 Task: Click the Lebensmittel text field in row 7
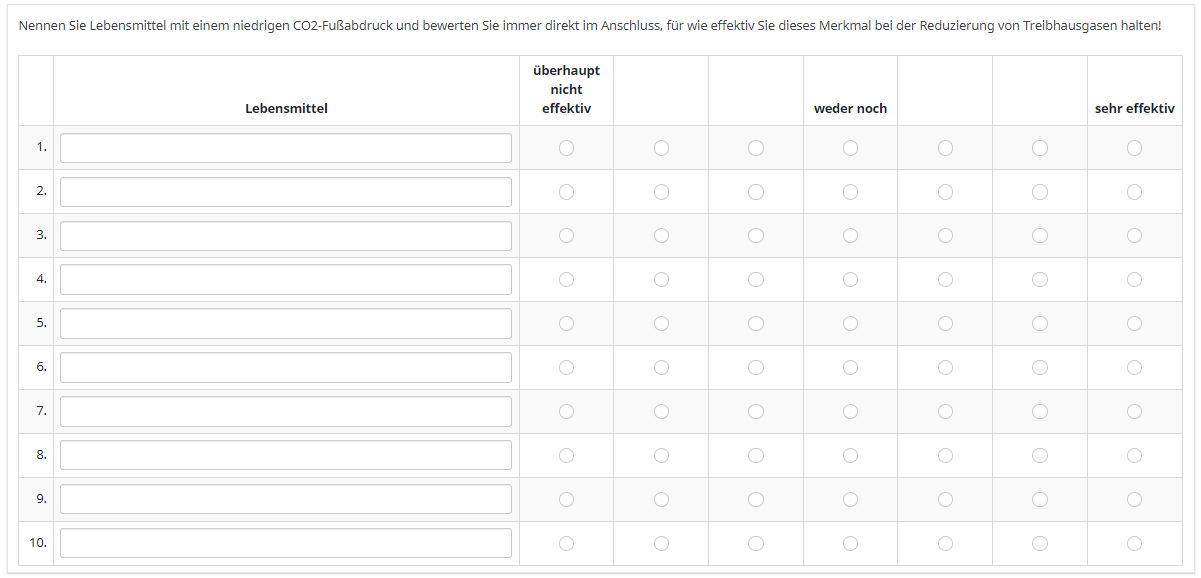(x=285, y=412)
